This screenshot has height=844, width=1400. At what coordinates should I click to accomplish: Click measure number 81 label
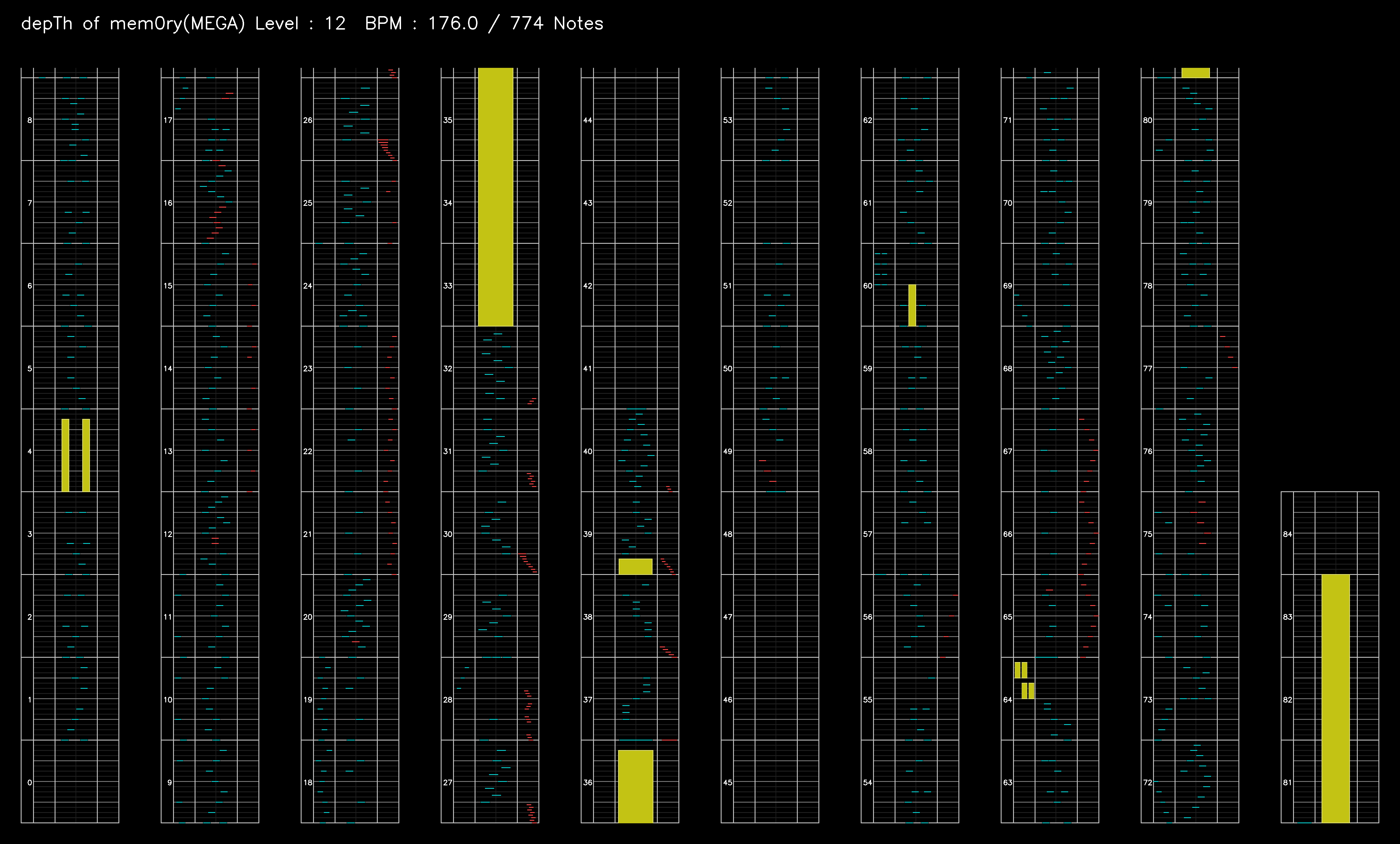click(x=1288, y=782)
